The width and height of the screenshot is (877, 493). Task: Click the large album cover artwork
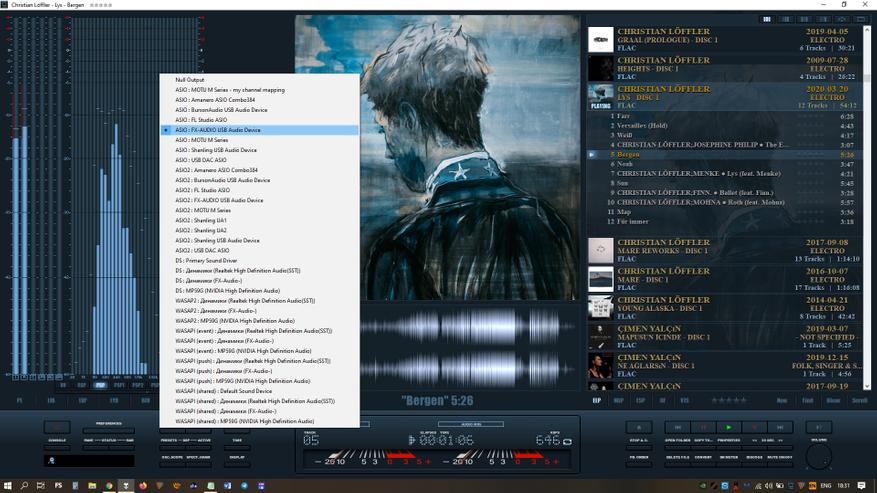coord(437,158)
